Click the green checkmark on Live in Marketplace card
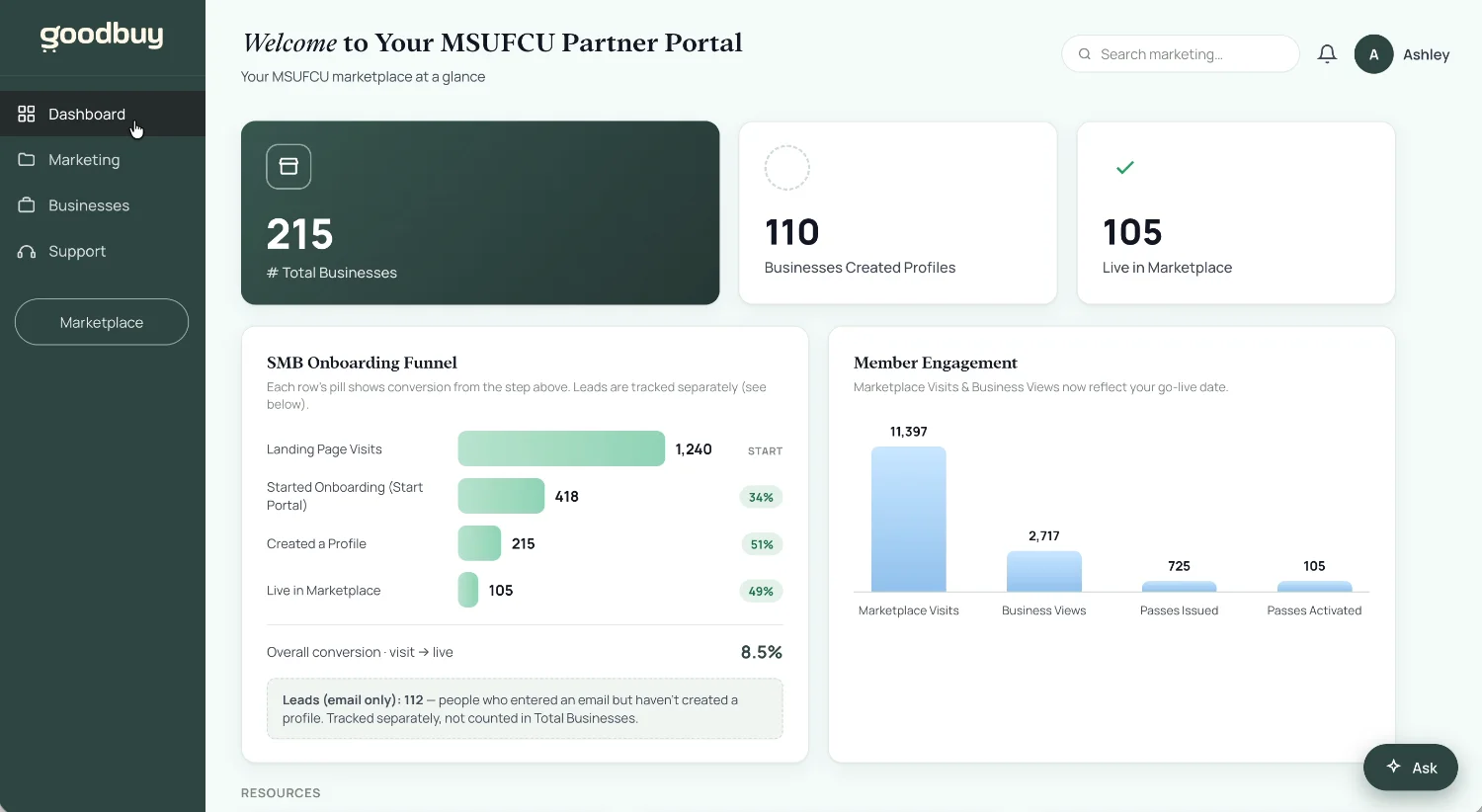The height and width of the screenshot is (812, 1482). point(1124,168)
